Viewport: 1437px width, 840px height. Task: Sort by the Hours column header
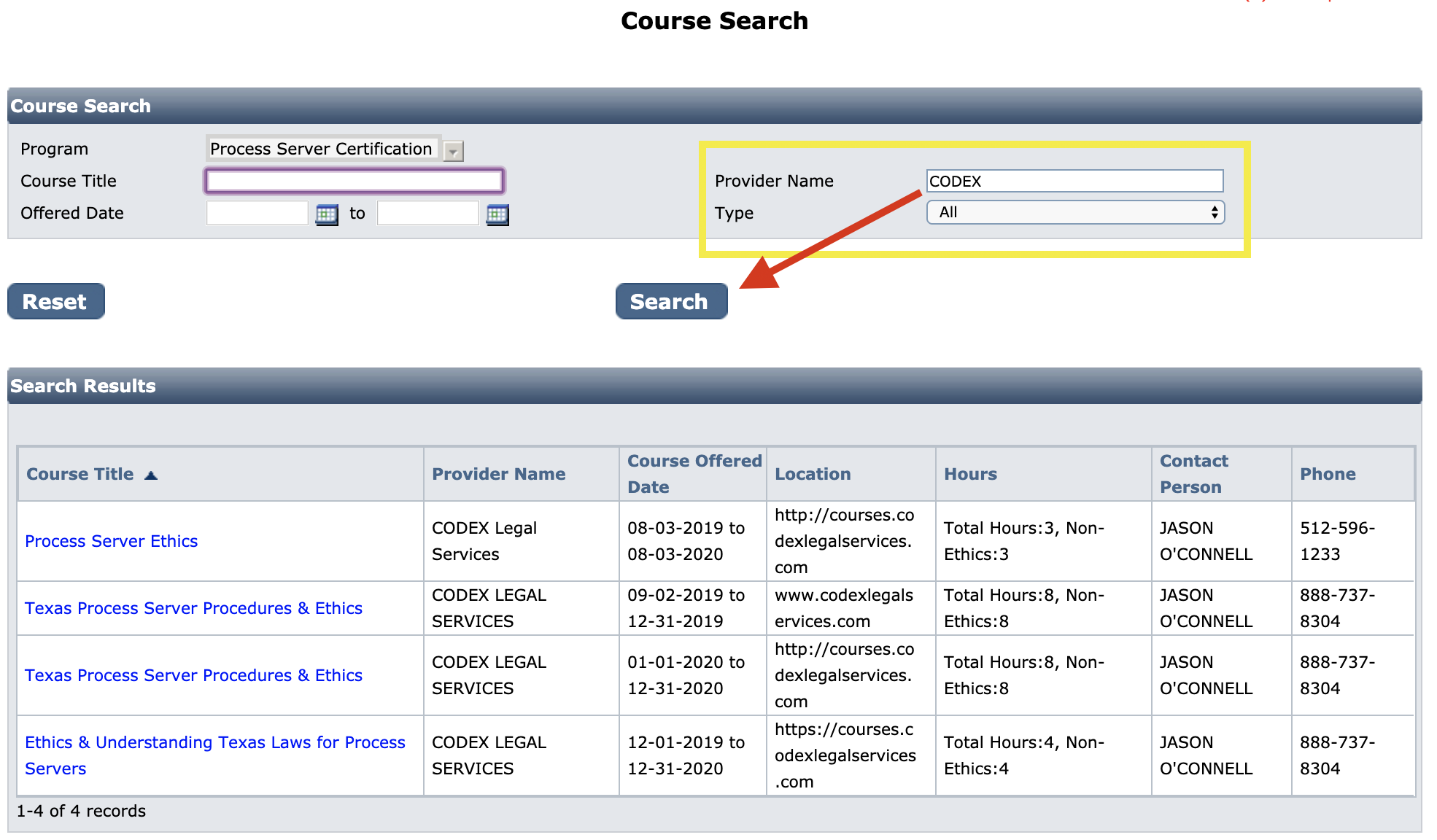tap(970, 474)
